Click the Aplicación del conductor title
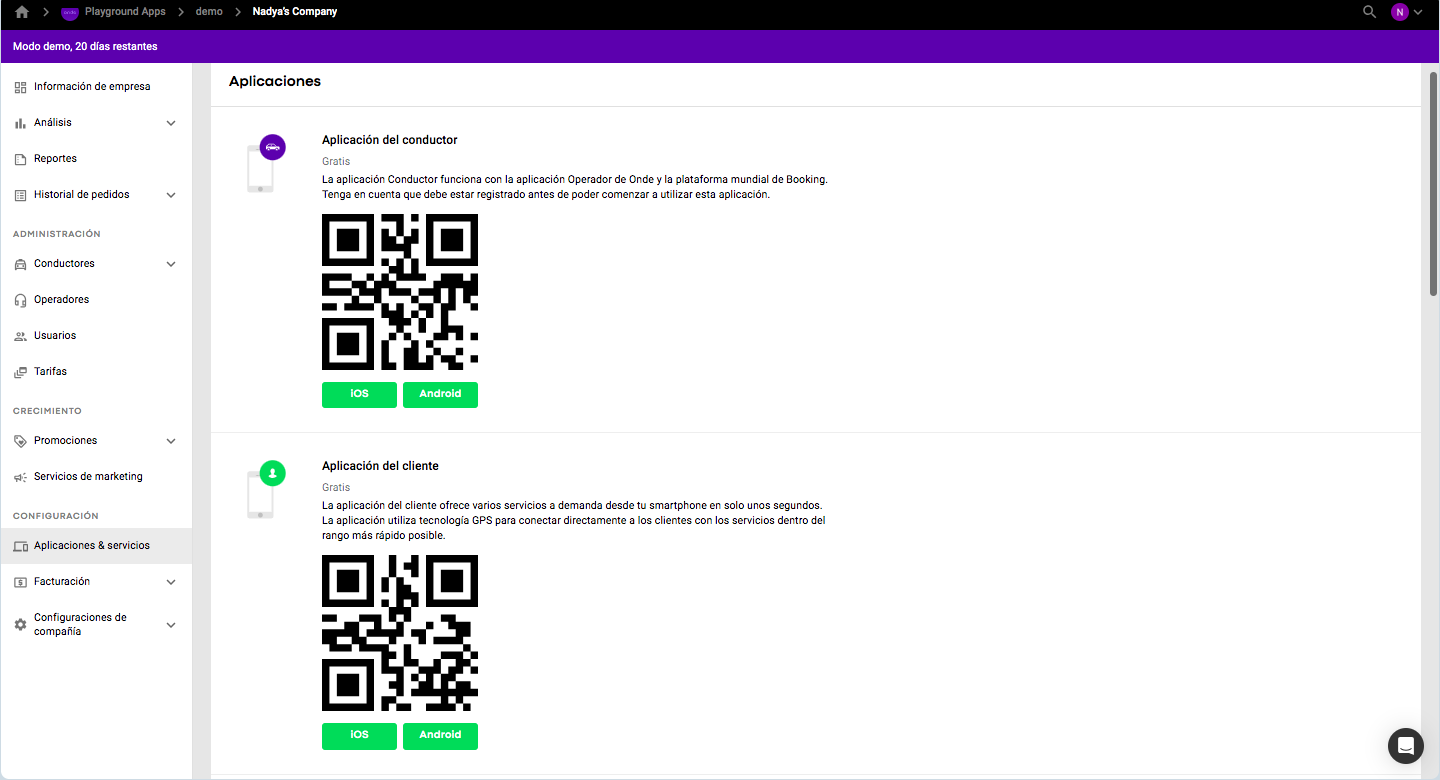Screen dimensions: 1440x780 [390, 140]
